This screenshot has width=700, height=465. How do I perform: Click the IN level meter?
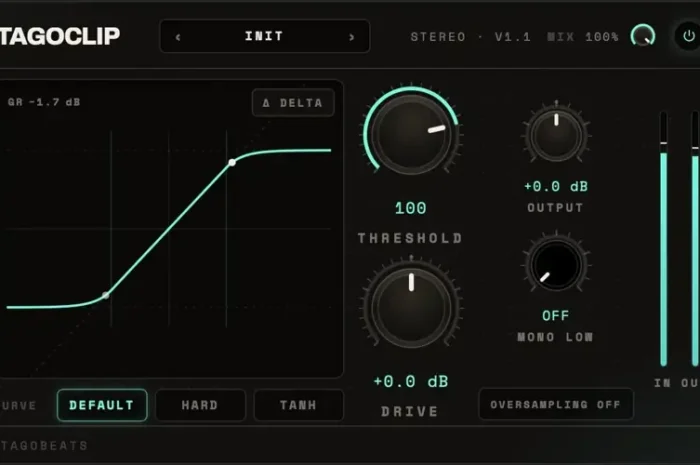pyautogui.click(x=664, y=239)
